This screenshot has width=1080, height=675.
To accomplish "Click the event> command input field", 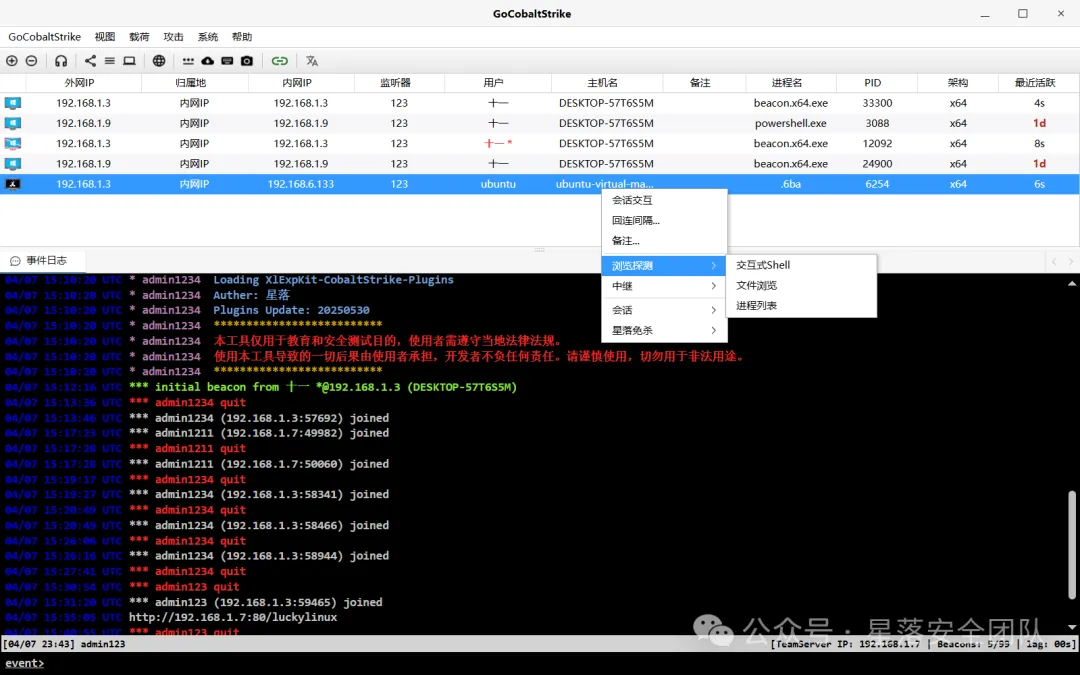I will point(540,663).
